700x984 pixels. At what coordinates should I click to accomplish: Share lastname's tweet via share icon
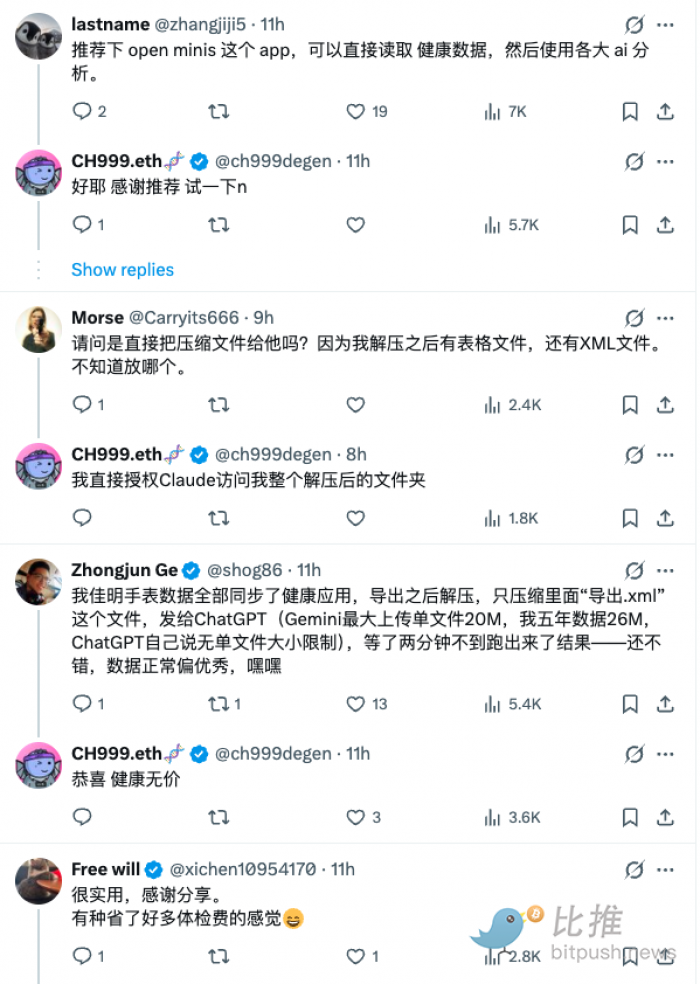click(x=665, y=112)
